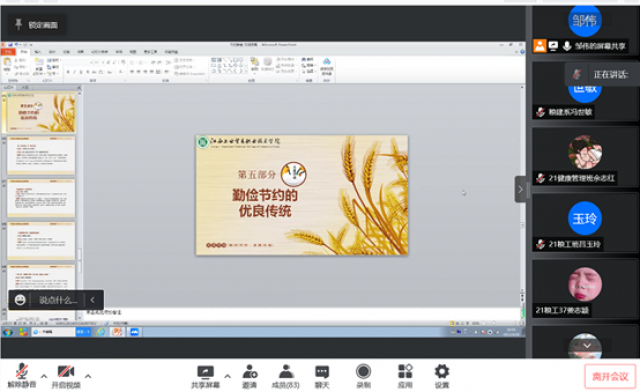Expand video options arrow beside camera
Viewport: 640px width, 392px height.
[88, 376]
